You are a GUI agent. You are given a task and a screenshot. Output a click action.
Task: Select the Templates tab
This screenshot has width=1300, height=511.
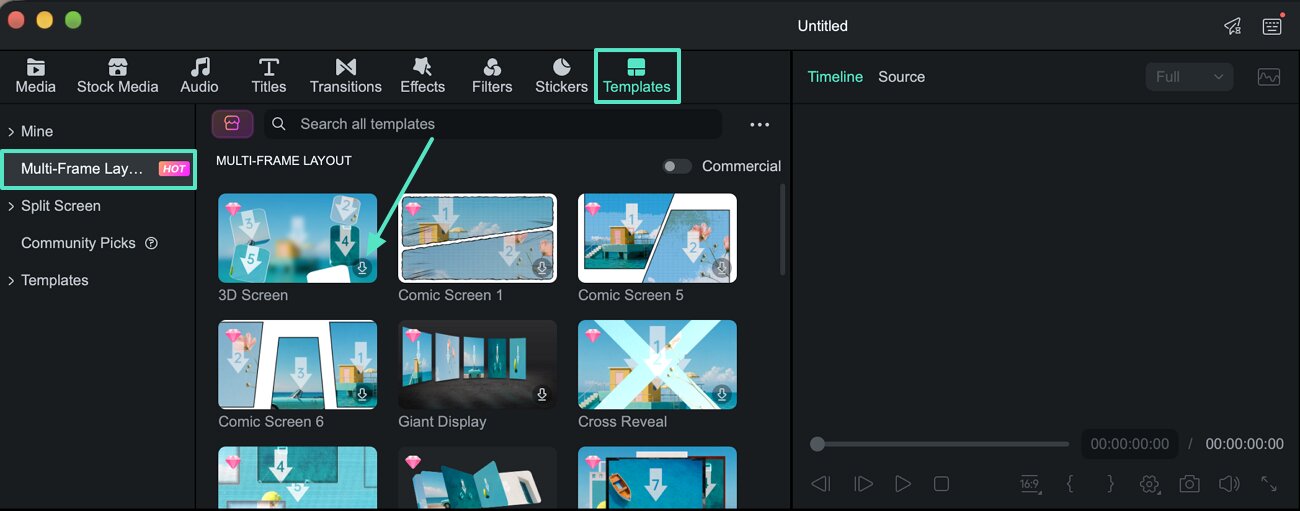point(637,76)
